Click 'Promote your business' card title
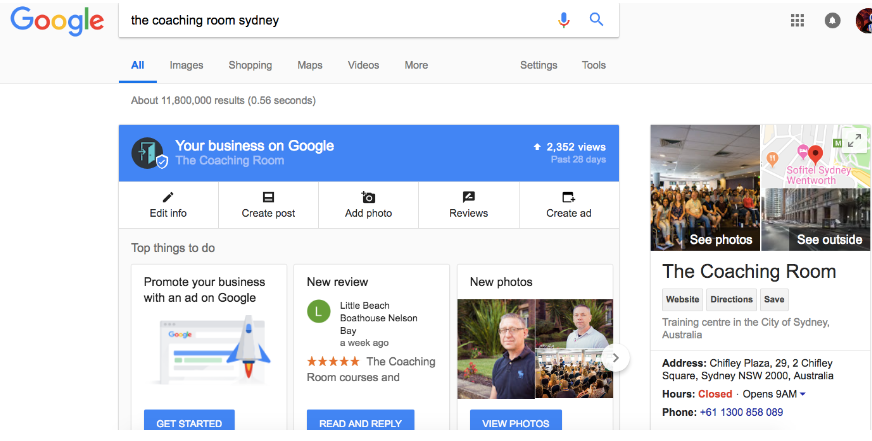872x441 pixels. point(205,290)
